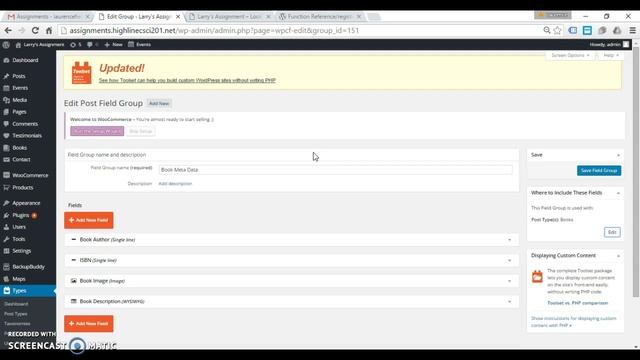Open Events in the admin bar
Image resolution: width=640 pixels, height=360 pixels.
click(x=140, y=44)
